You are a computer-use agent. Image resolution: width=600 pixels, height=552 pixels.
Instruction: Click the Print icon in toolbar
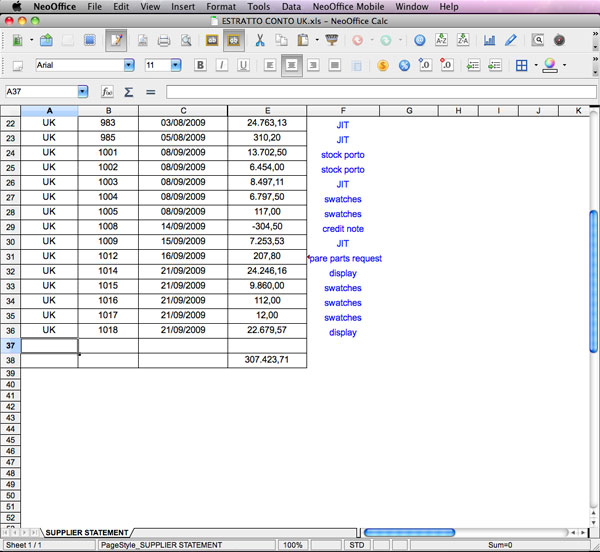pos(164,41)
